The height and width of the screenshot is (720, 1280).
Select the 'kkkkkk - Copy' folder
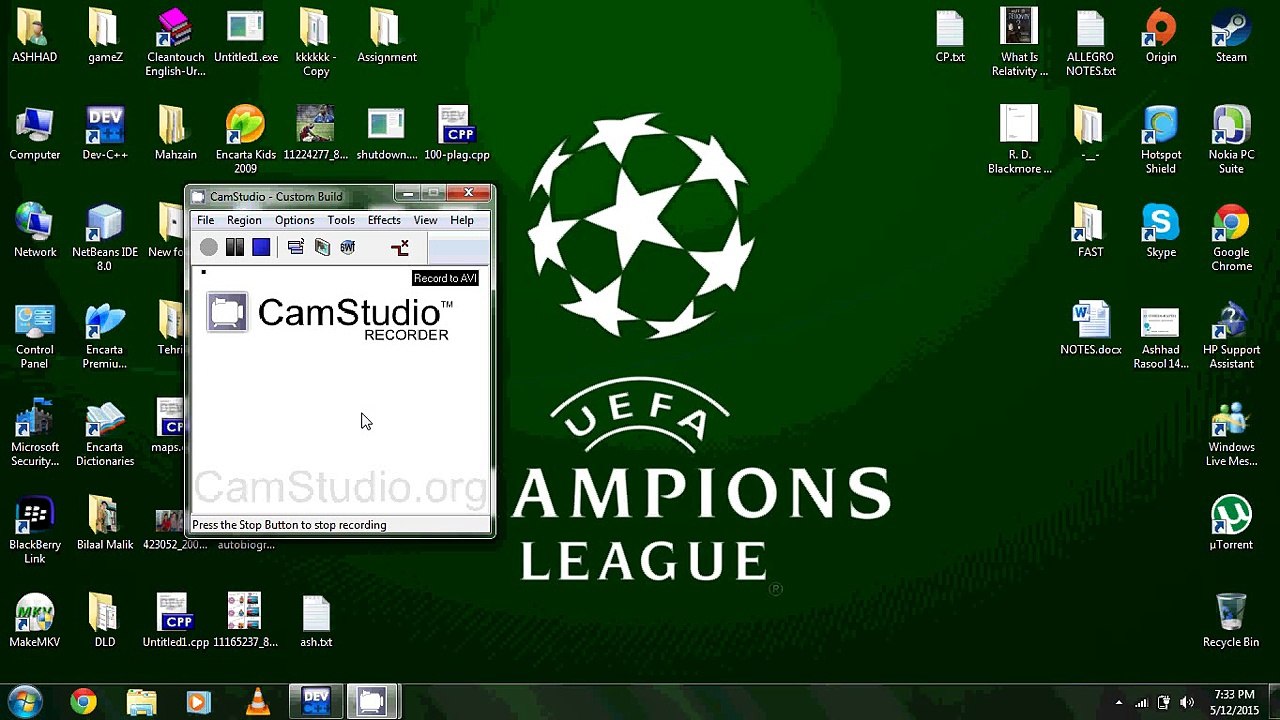pos(316,43)
